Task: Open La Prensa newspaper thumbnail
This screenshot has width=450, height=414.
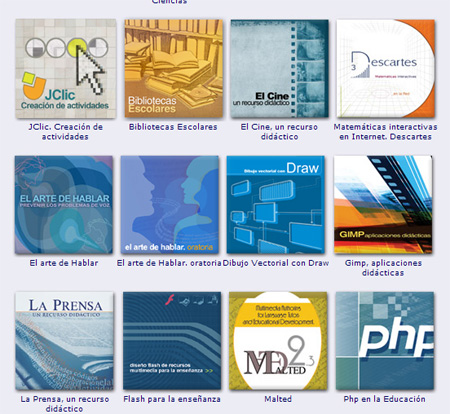Action: (64, 341)
